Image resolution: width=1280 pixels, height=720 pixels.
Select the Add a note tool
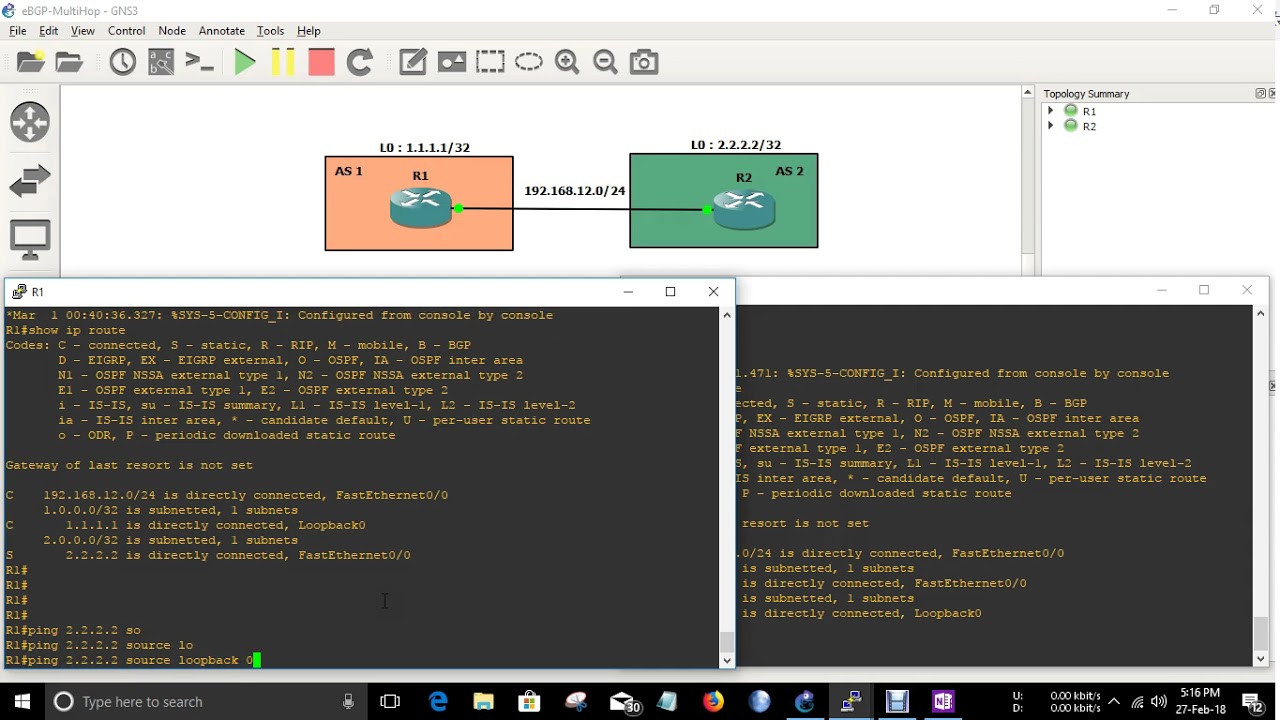(413, 62)
